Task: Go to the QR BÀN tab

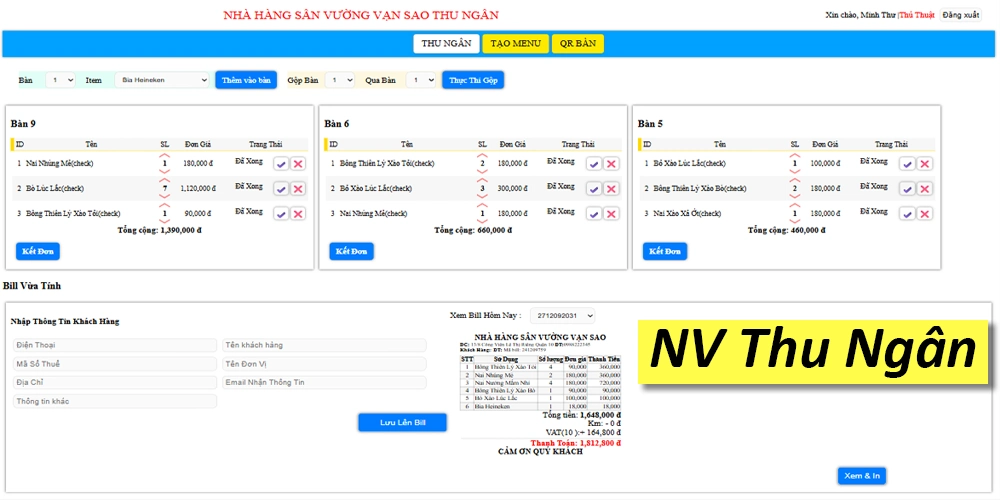Action: click(x=578, y=43)
